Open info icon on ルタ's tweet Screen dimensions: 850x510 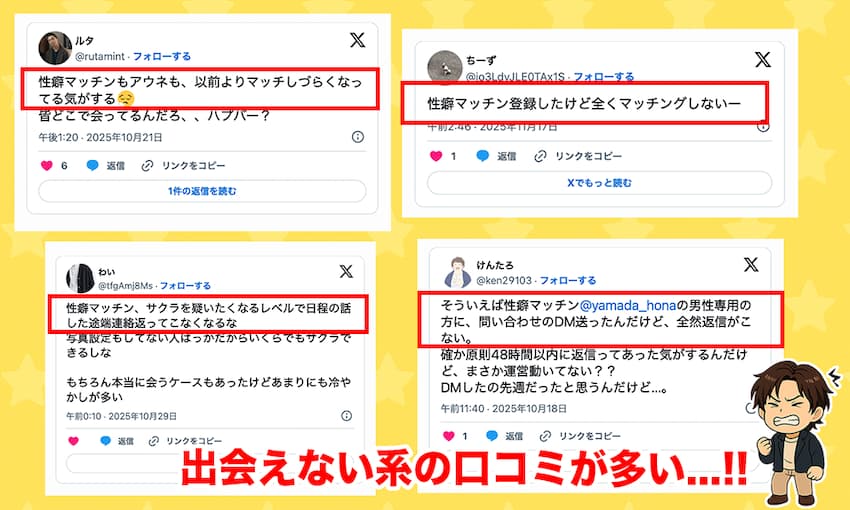[x=358, y=137]
